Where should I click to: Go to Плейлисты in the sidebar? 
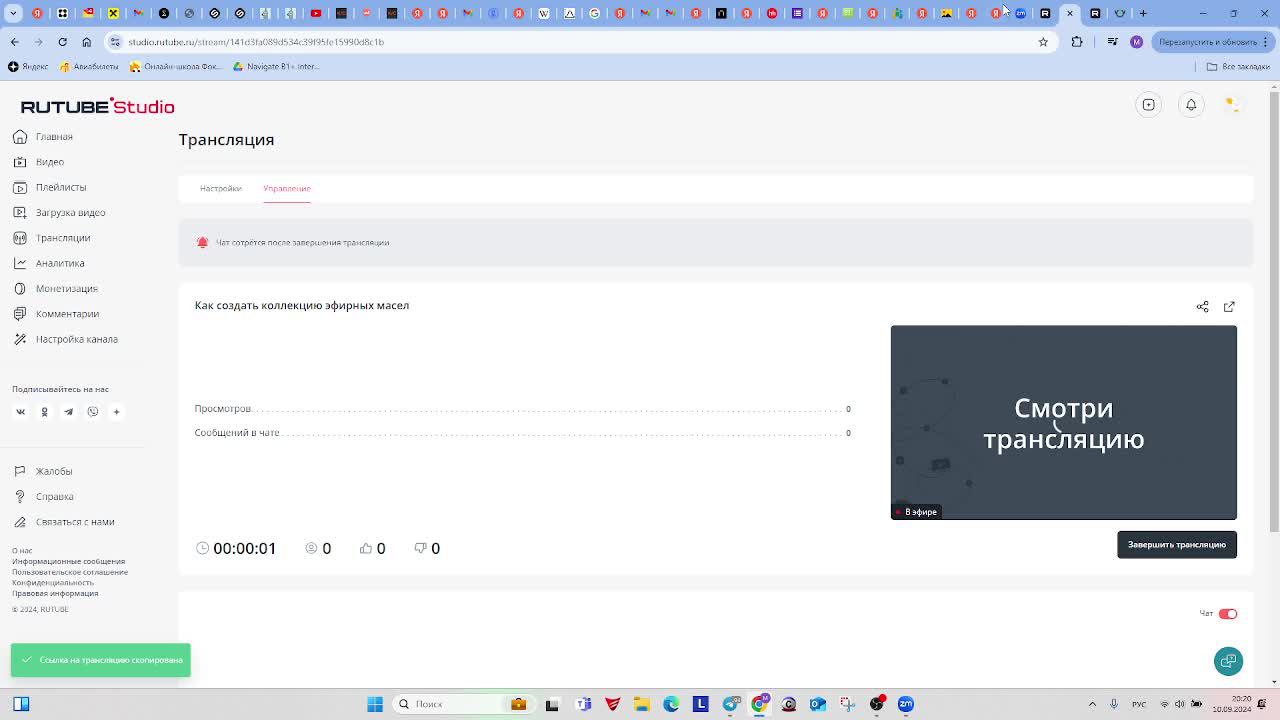coord(50,187)
